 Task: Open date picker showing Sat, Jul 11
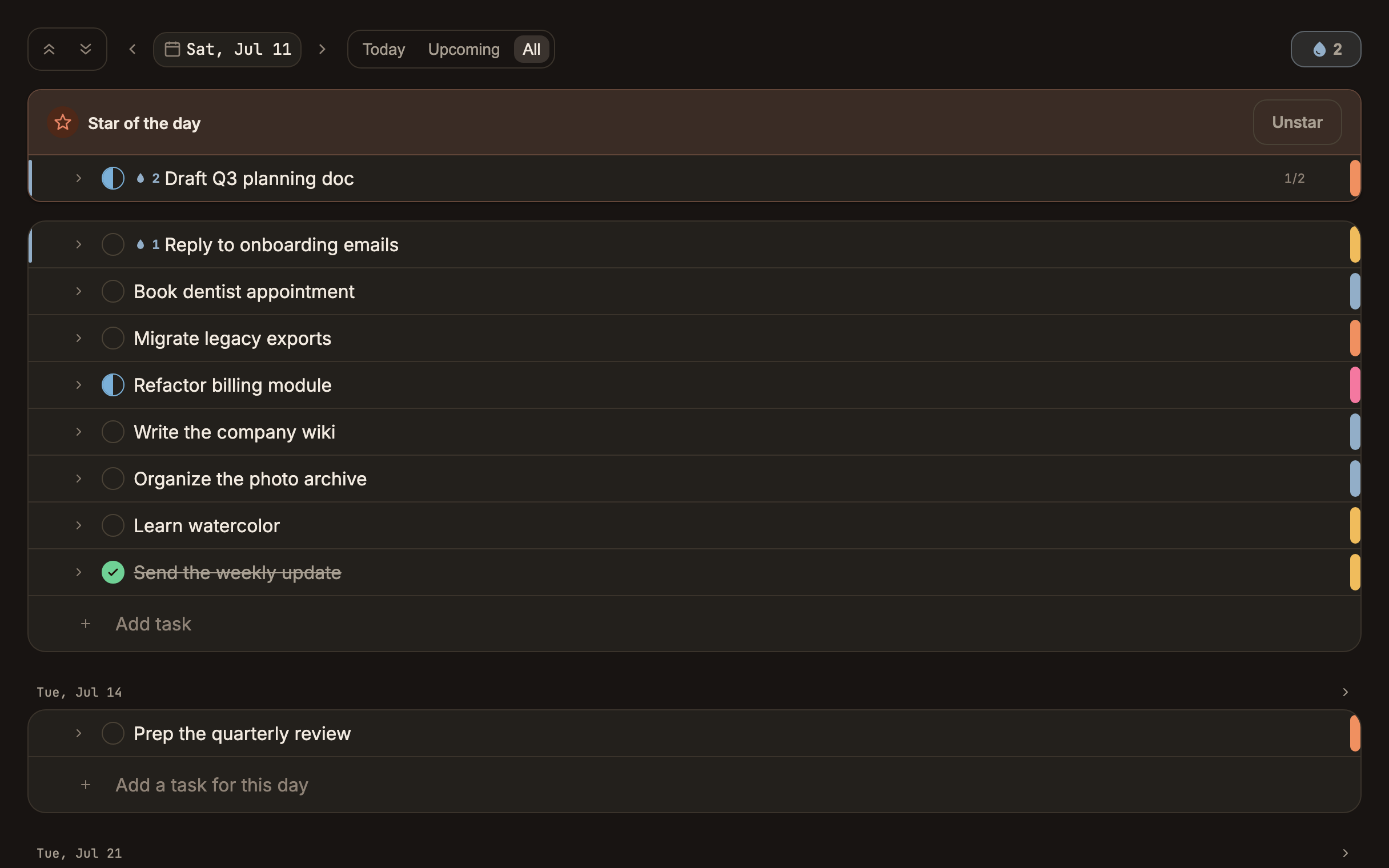point(227,49)
